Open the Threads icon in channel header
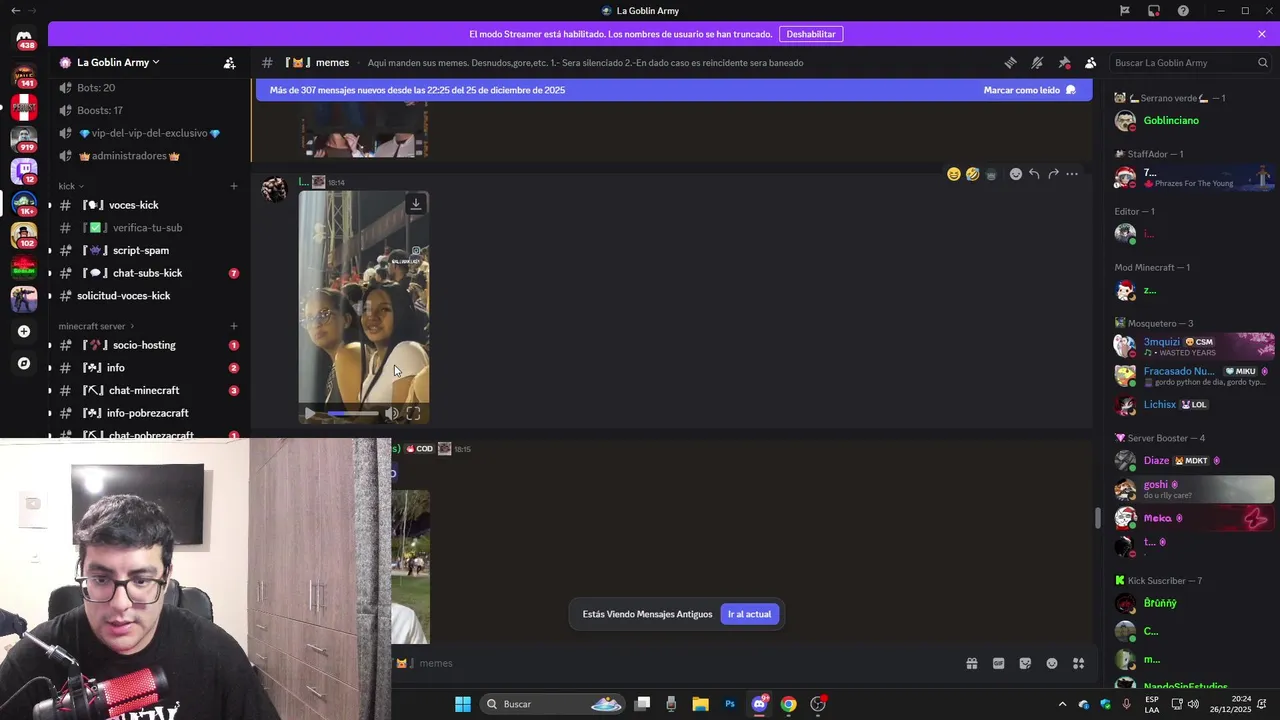The image size is (1280, 720). [1010, 62]
